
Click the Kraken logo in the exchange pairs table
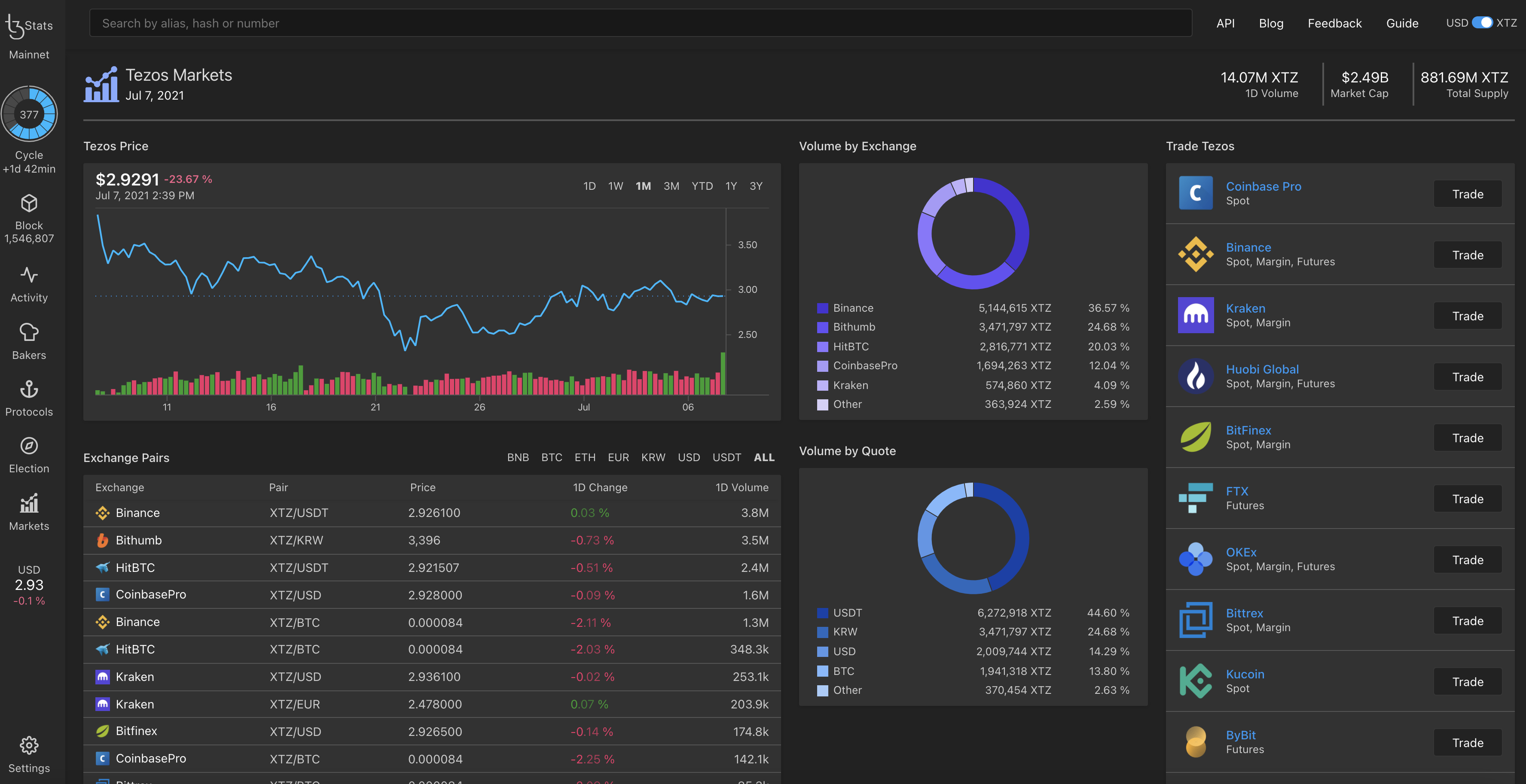tap(103, 677)
